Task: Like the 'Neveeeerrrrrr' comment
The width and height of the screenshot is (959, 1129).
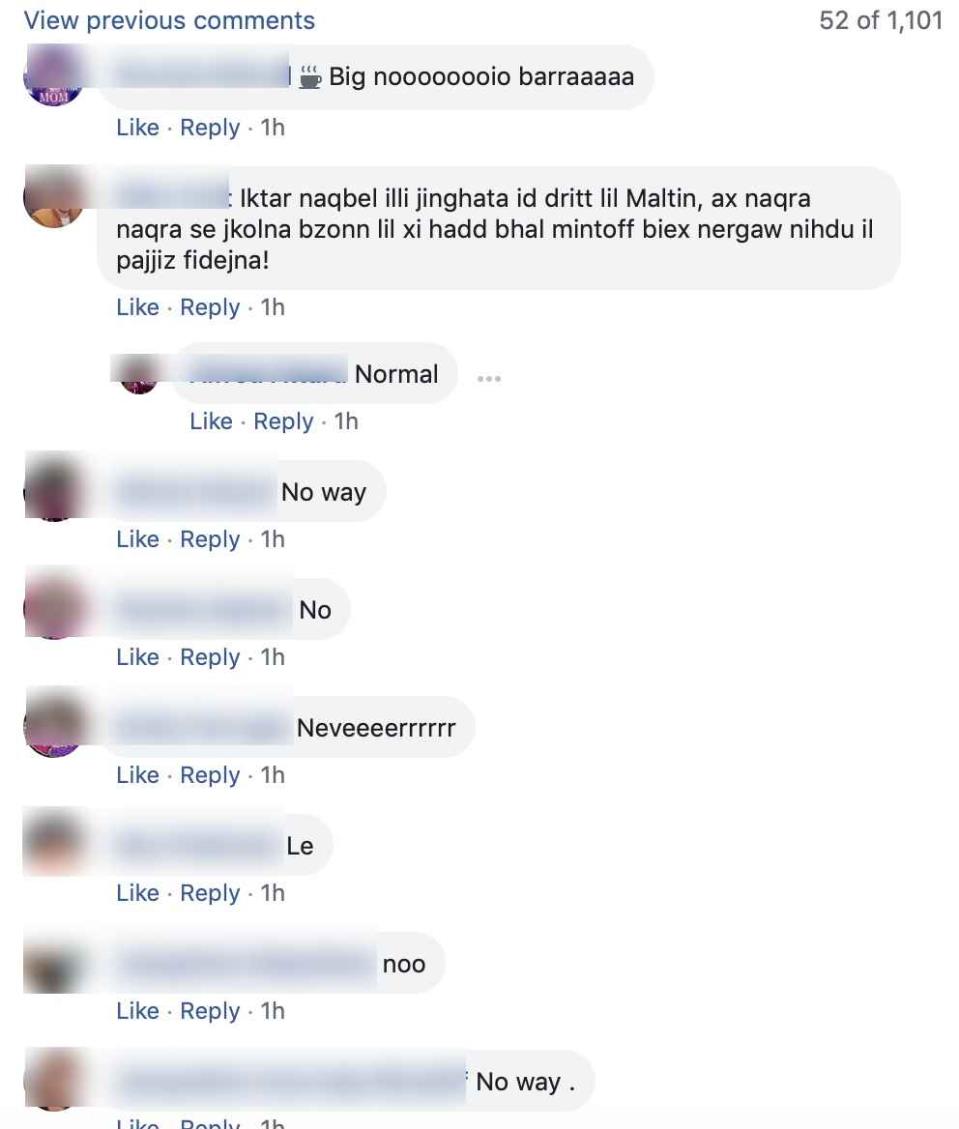Action: tap(138, 775)
